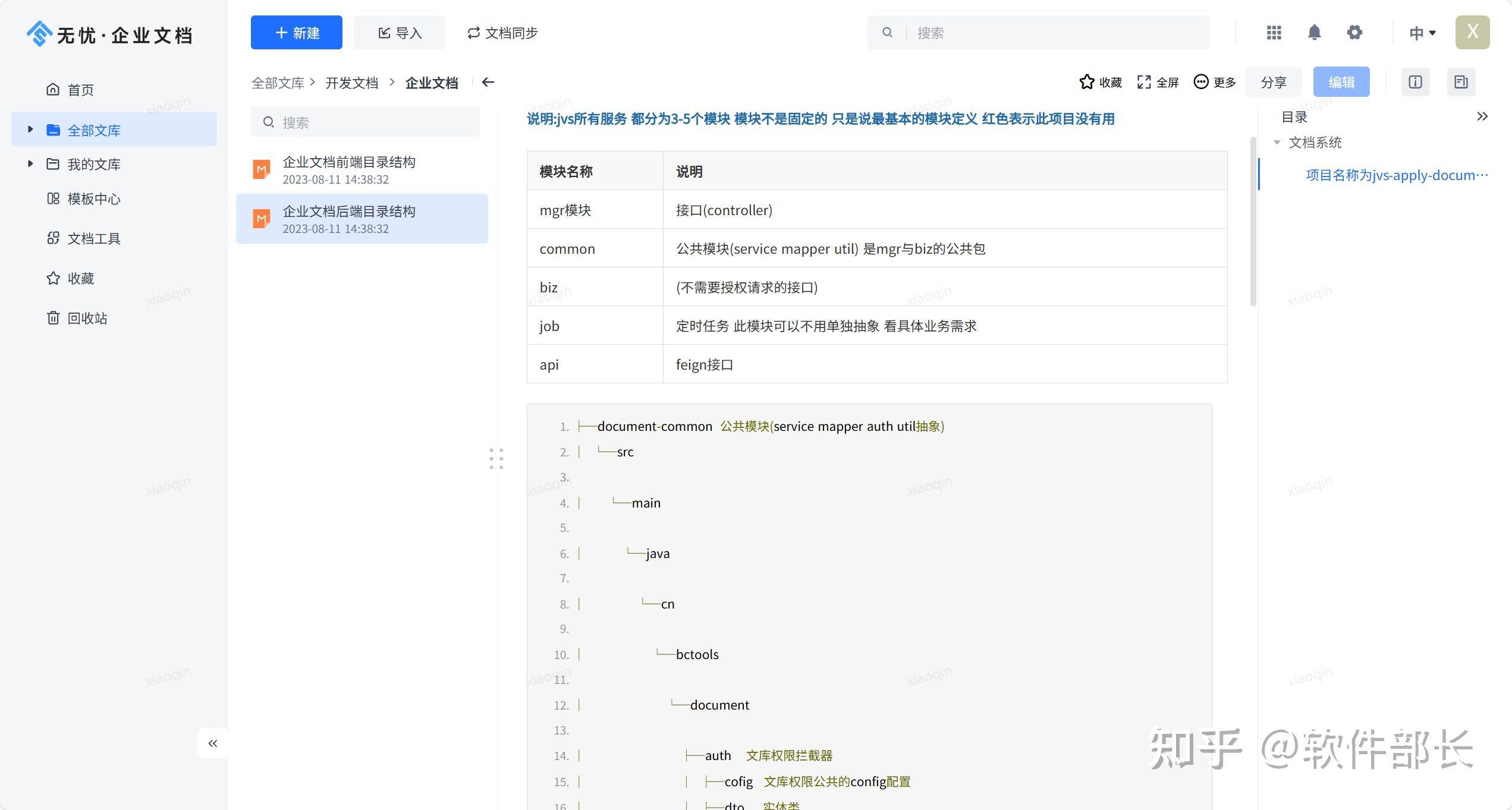Click the 新建 button
The width and height of the screenshot is (1512, 810).
(296, 33)
